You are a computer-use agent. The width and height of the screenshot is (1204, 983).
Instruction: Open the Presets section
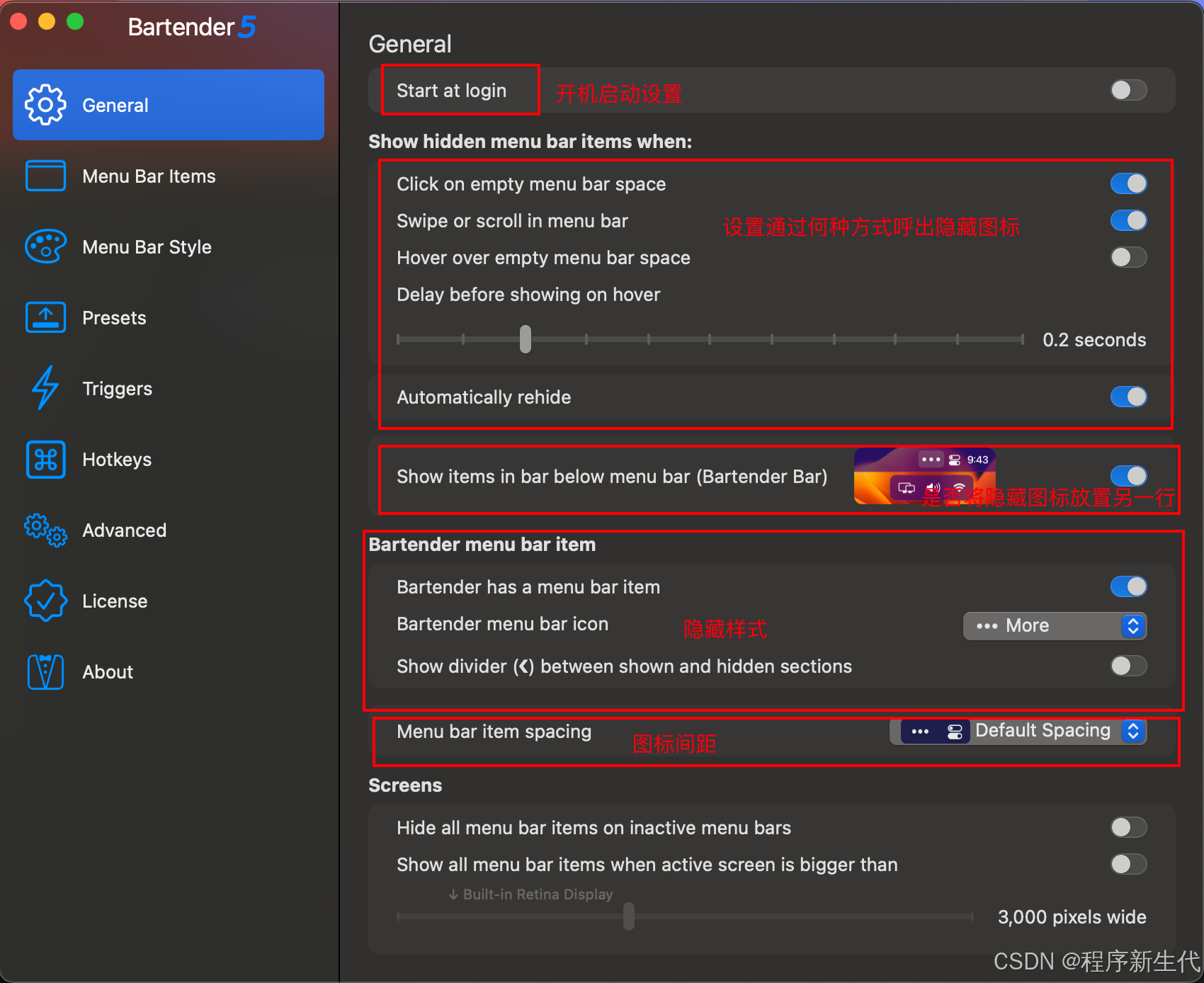(169, 317)
